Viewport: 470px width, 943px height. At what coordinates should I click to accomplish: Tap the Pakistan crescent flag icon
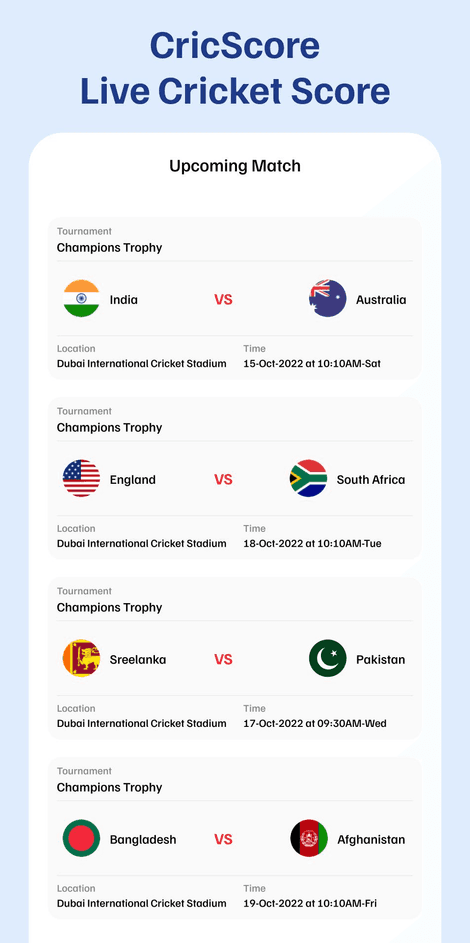click(328, 659)
